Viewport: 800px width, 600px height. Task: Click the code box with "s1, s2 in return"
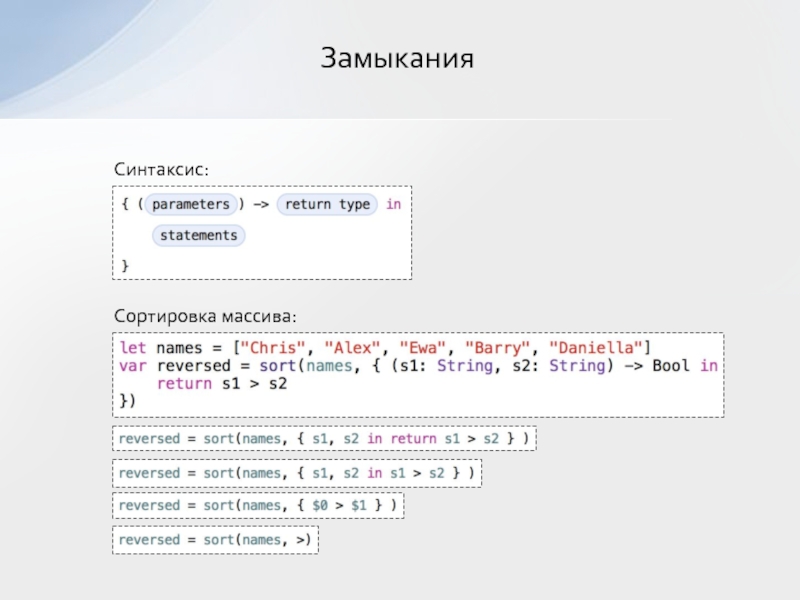click(323, 439)
